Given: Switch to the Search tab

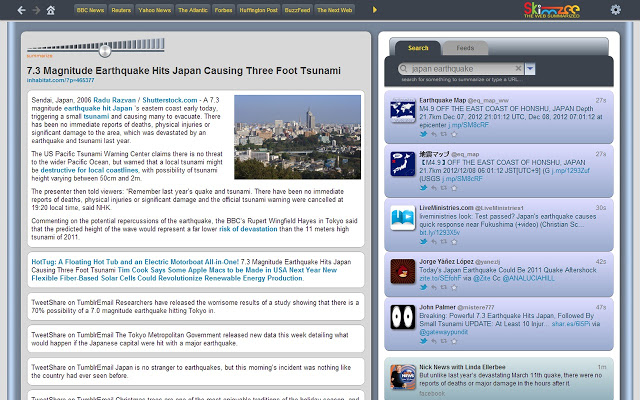Looking at the screenshot, I should point(418,48).
